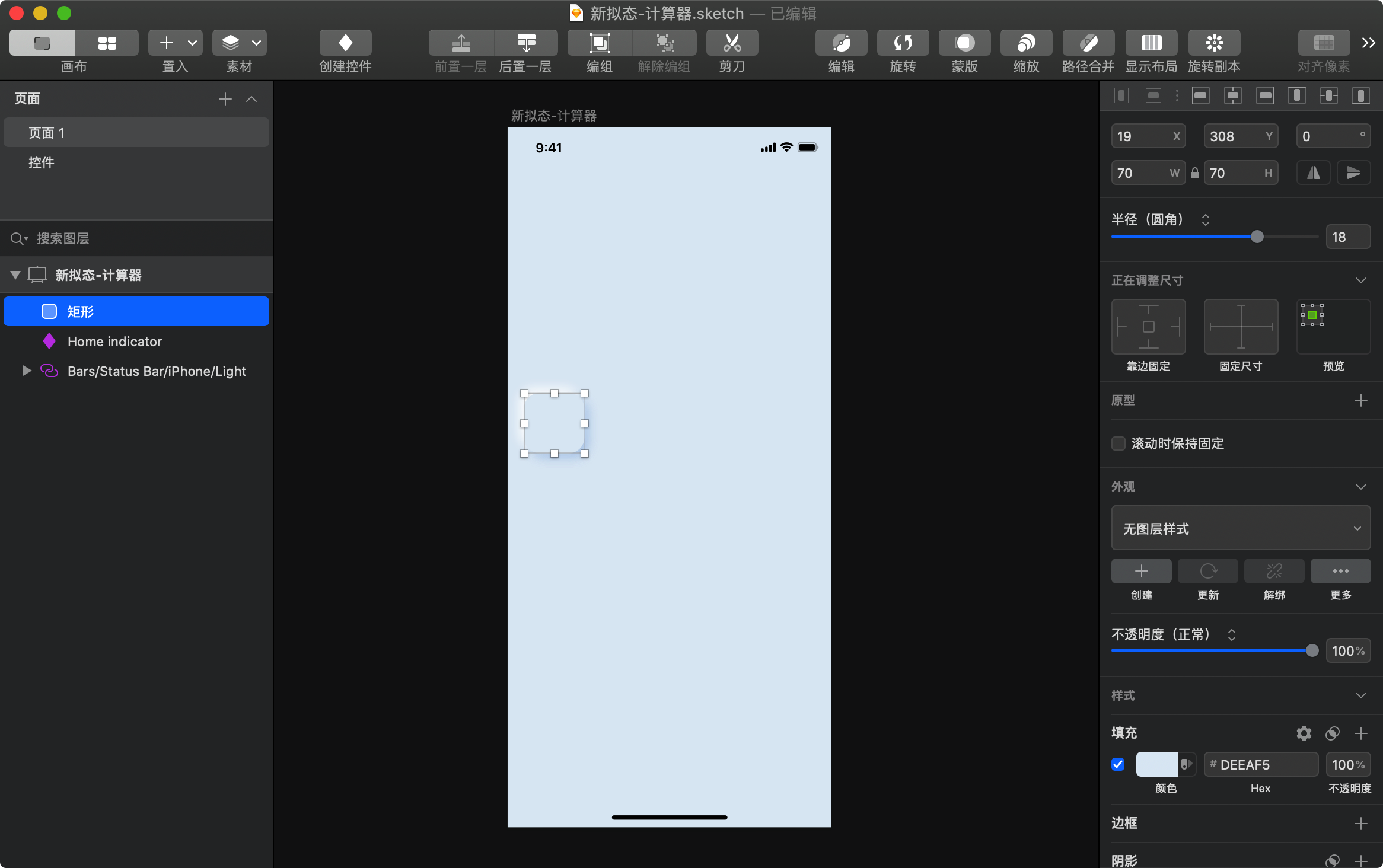Click 解绑 detach style button
Viewport: 1383px width, 868px height.
(x=1274, y=571)
